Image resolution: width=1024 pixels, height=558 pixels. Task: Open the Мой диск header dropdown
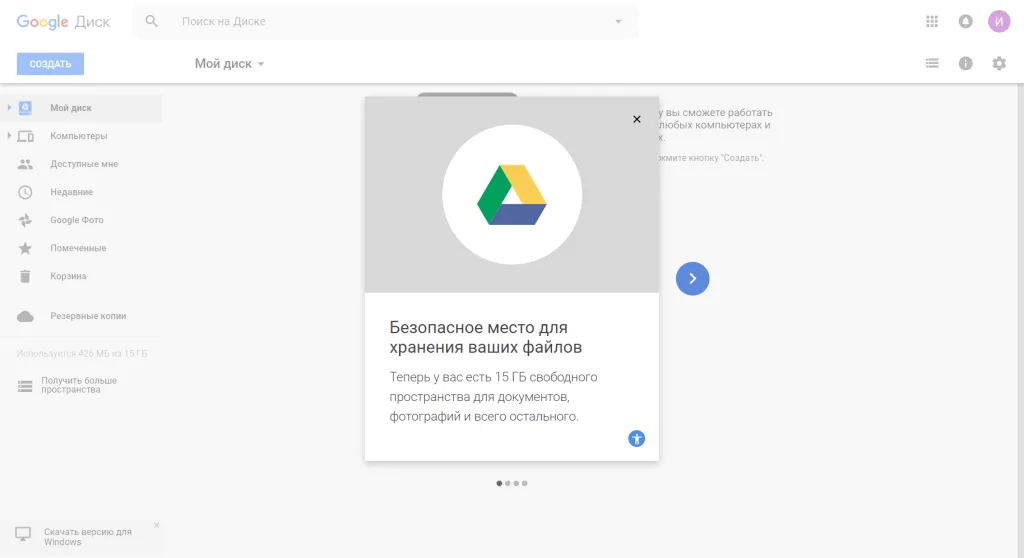pos(229,63)
